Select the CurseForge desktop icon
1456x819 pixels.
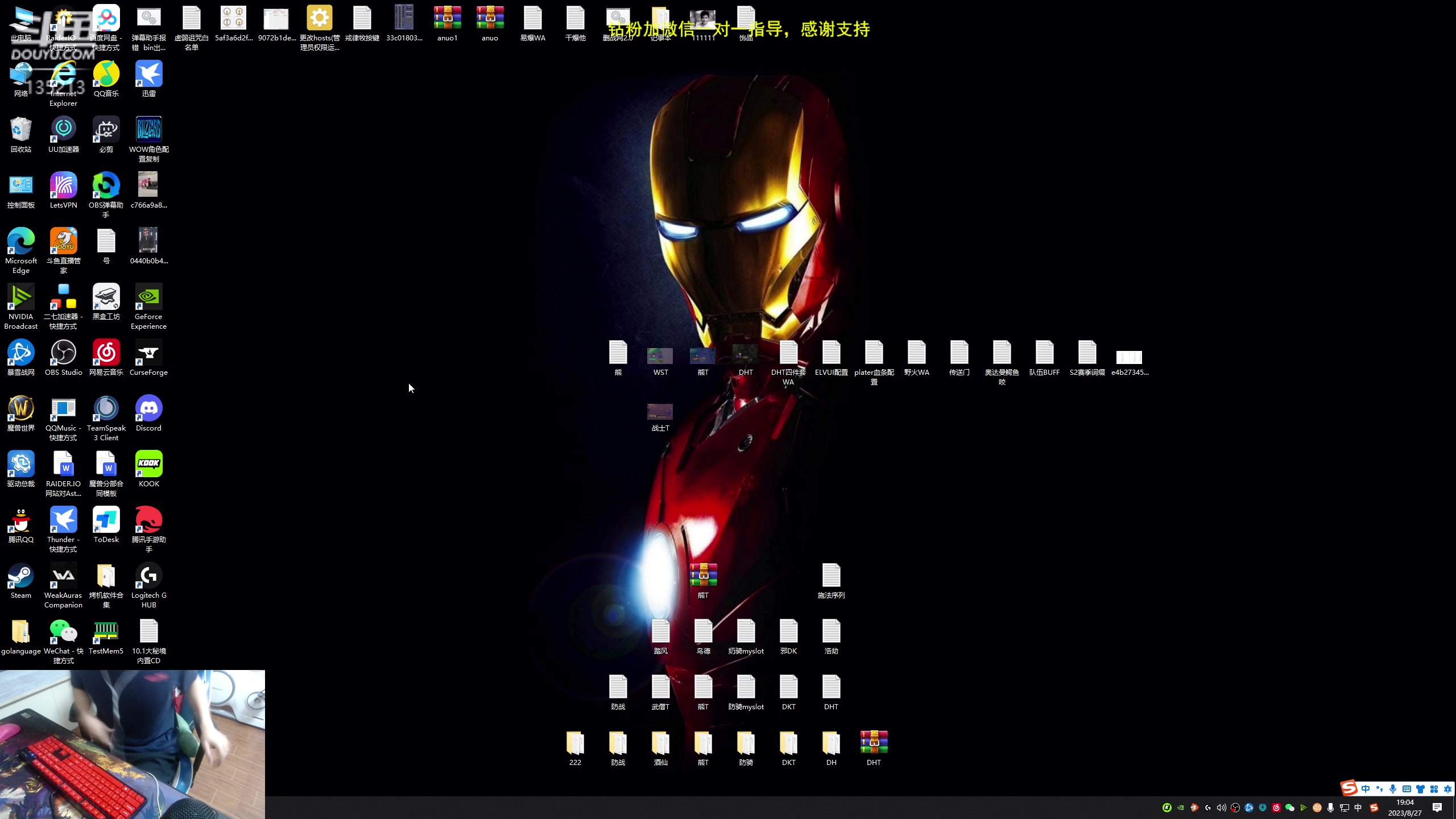click(x=148, y=358)
